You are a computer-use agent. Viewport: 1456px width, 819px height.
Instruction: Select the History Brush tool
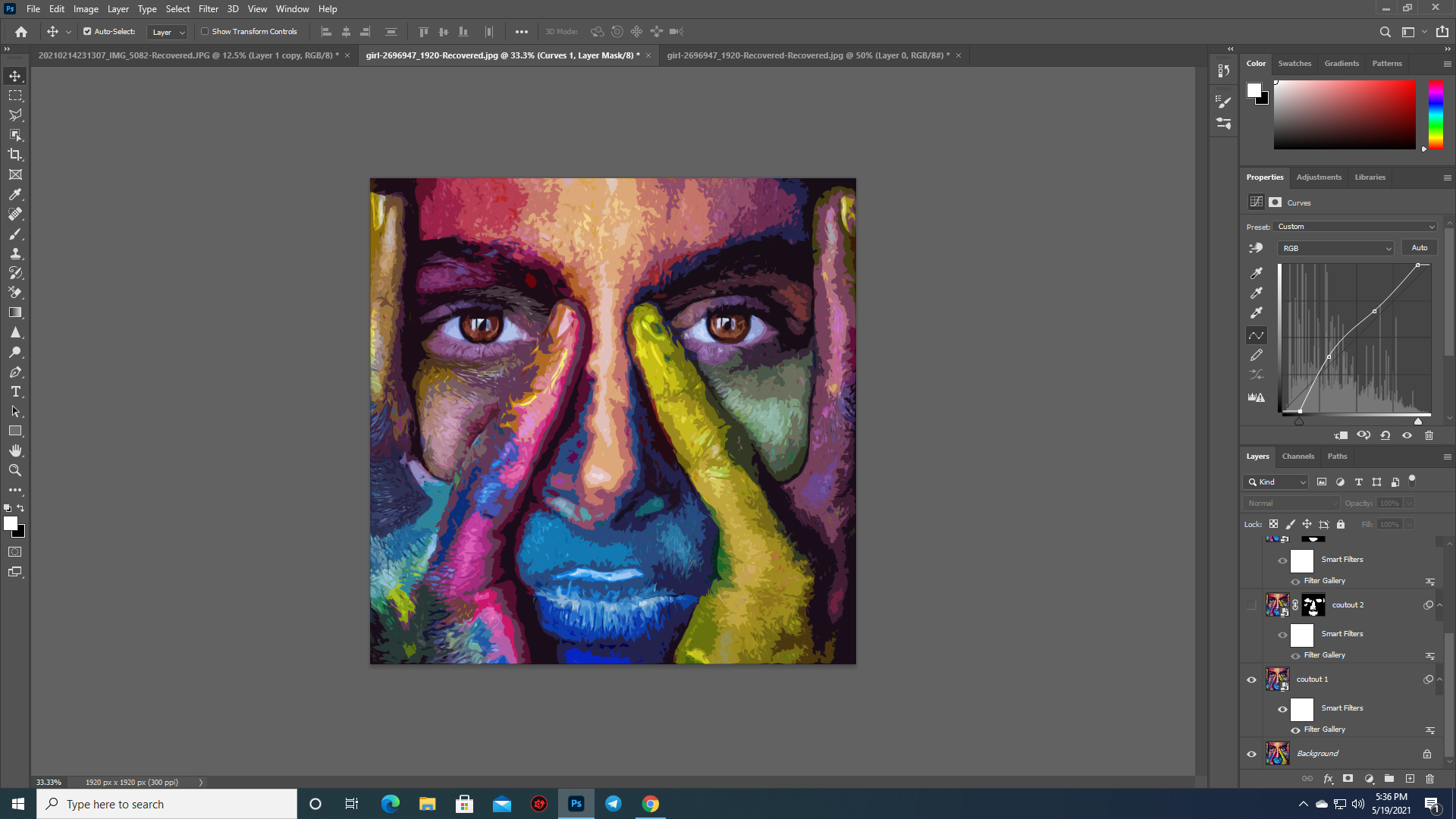(15, 273)
